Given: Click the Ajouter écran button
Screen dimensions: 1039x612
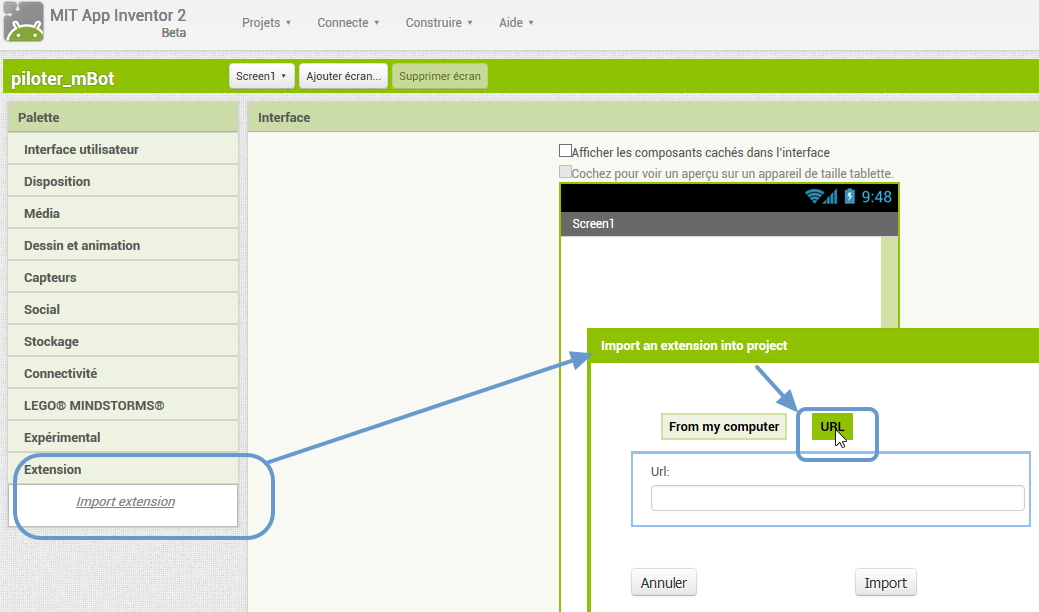Looking at the screenshot, I should tap(343, 76).
